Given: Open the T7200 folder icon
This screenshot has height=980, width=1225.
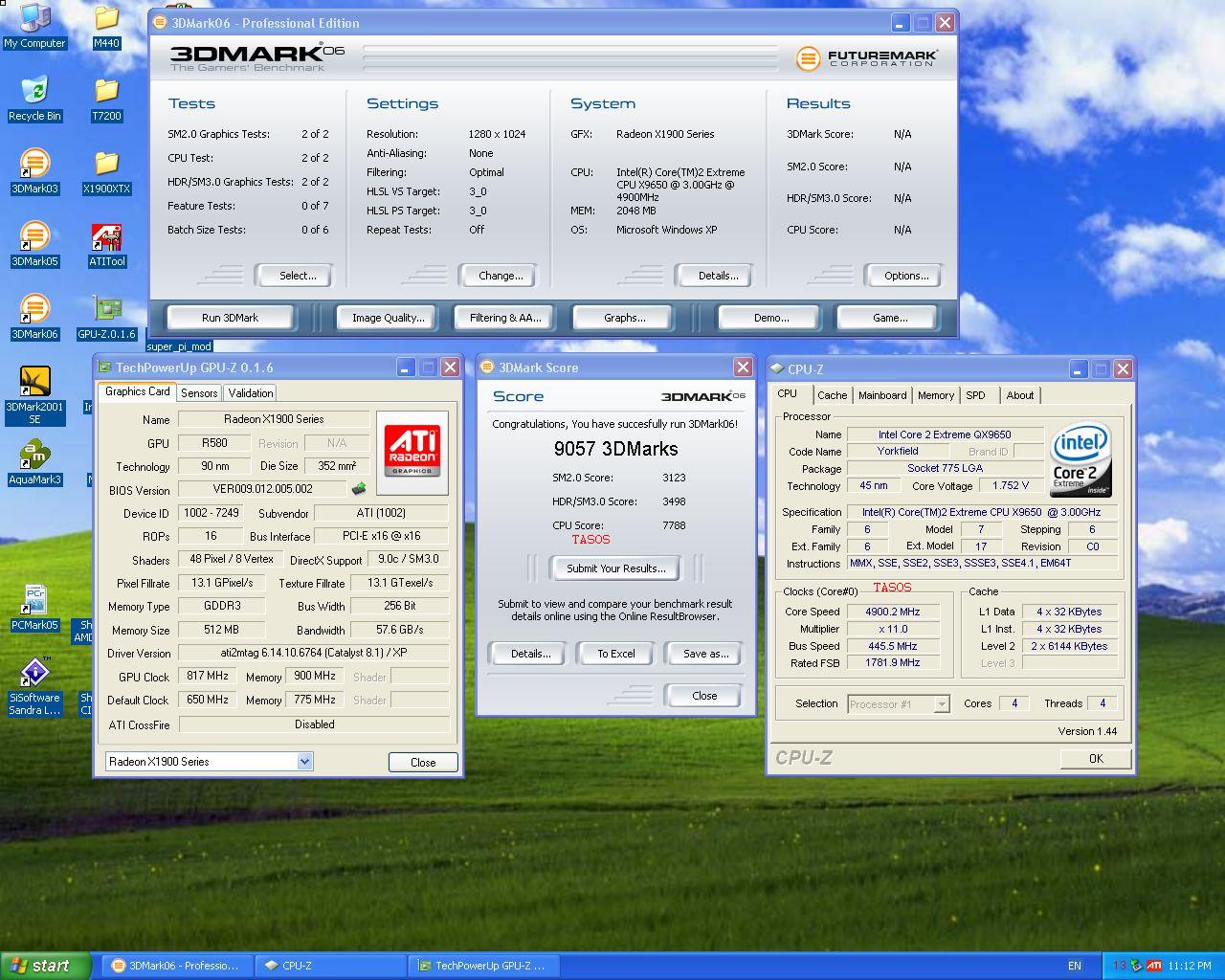Looking at the screenshot, I should click(x=106, y=99).
